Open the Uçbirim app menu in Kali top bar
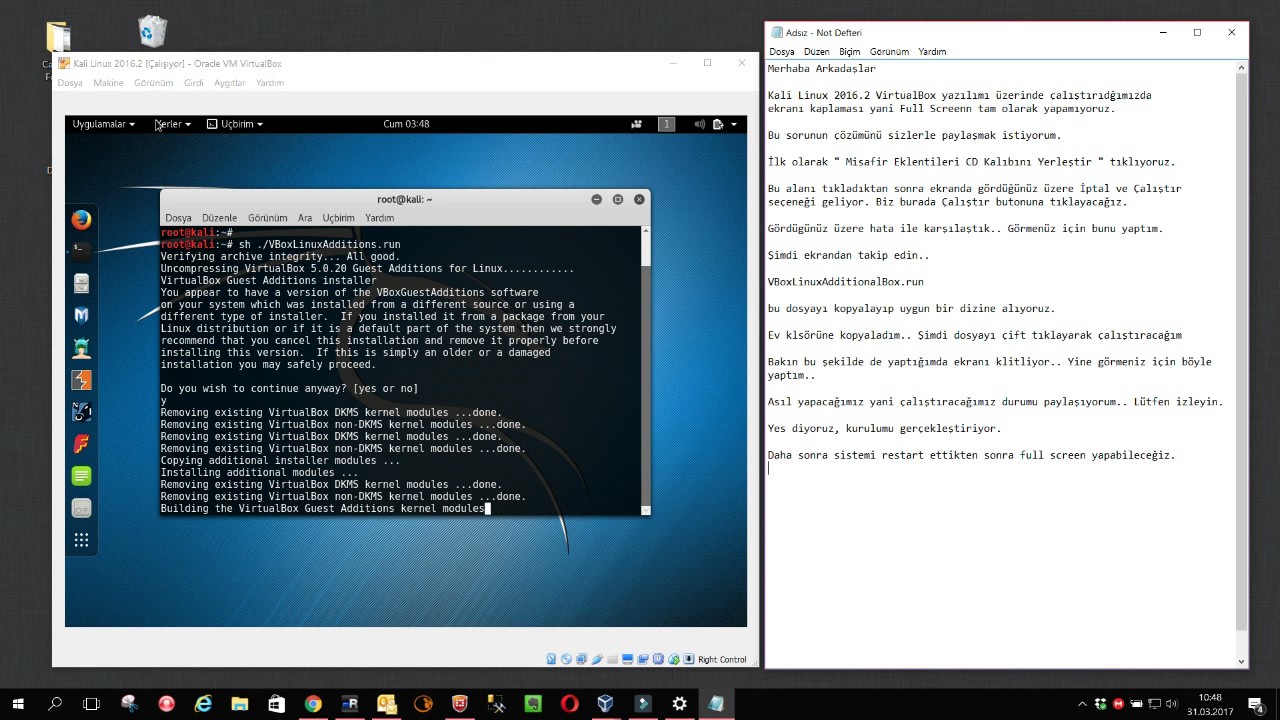 tap(234, 124)
